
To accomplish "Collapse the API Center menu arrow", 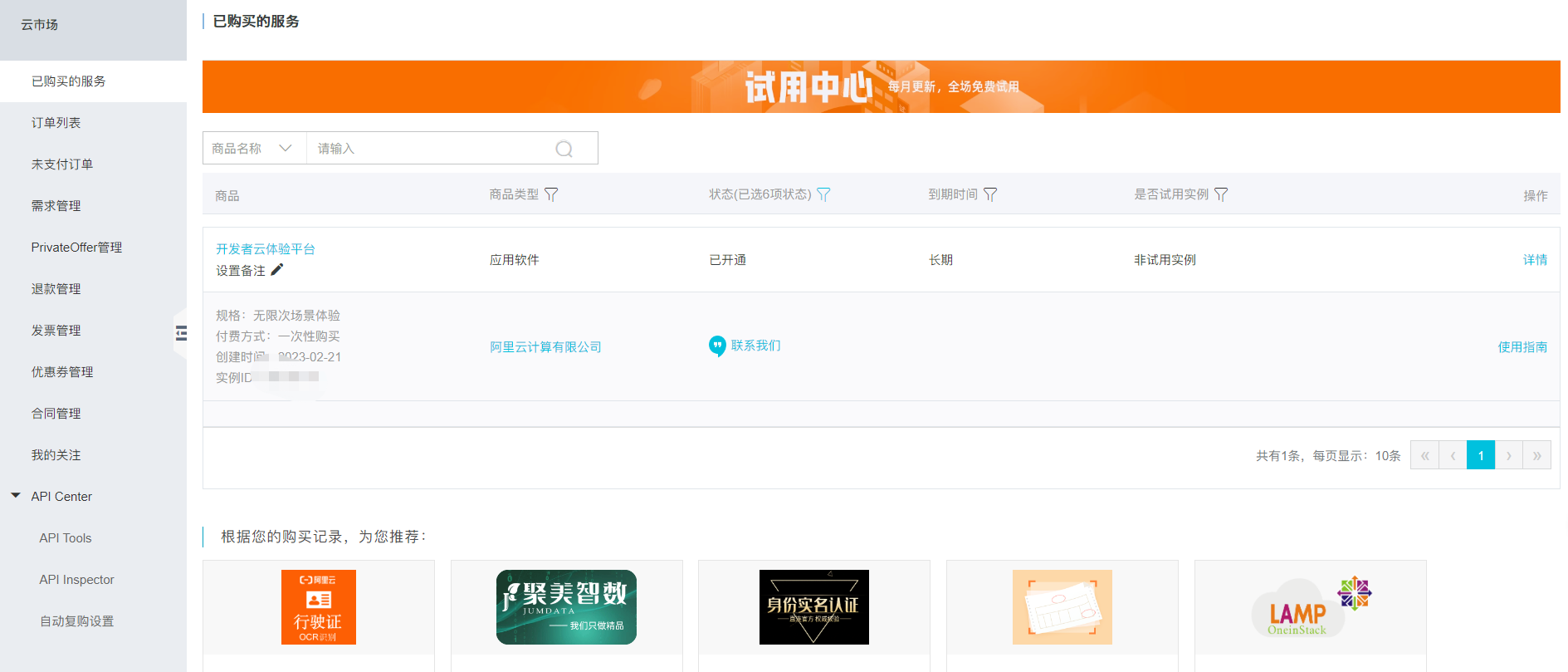I will (x=16, y=496).
